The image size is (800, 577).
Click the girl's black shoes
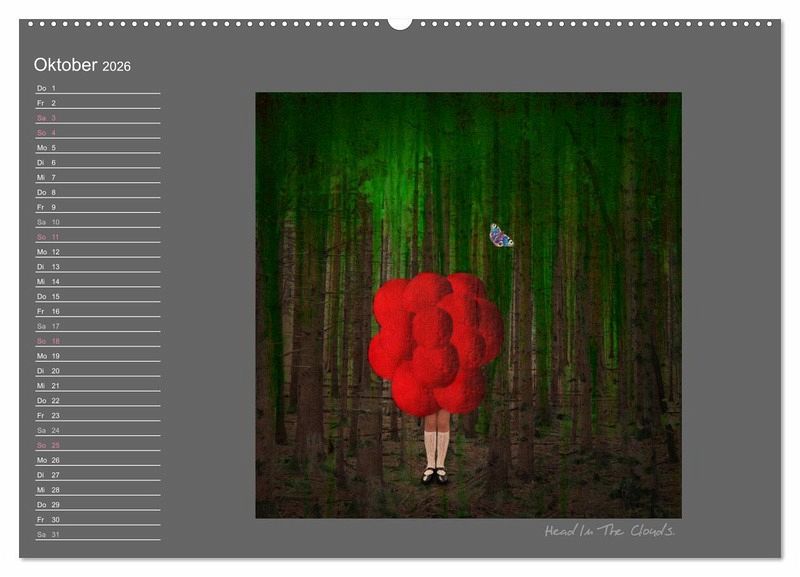(x=435, y=476)
